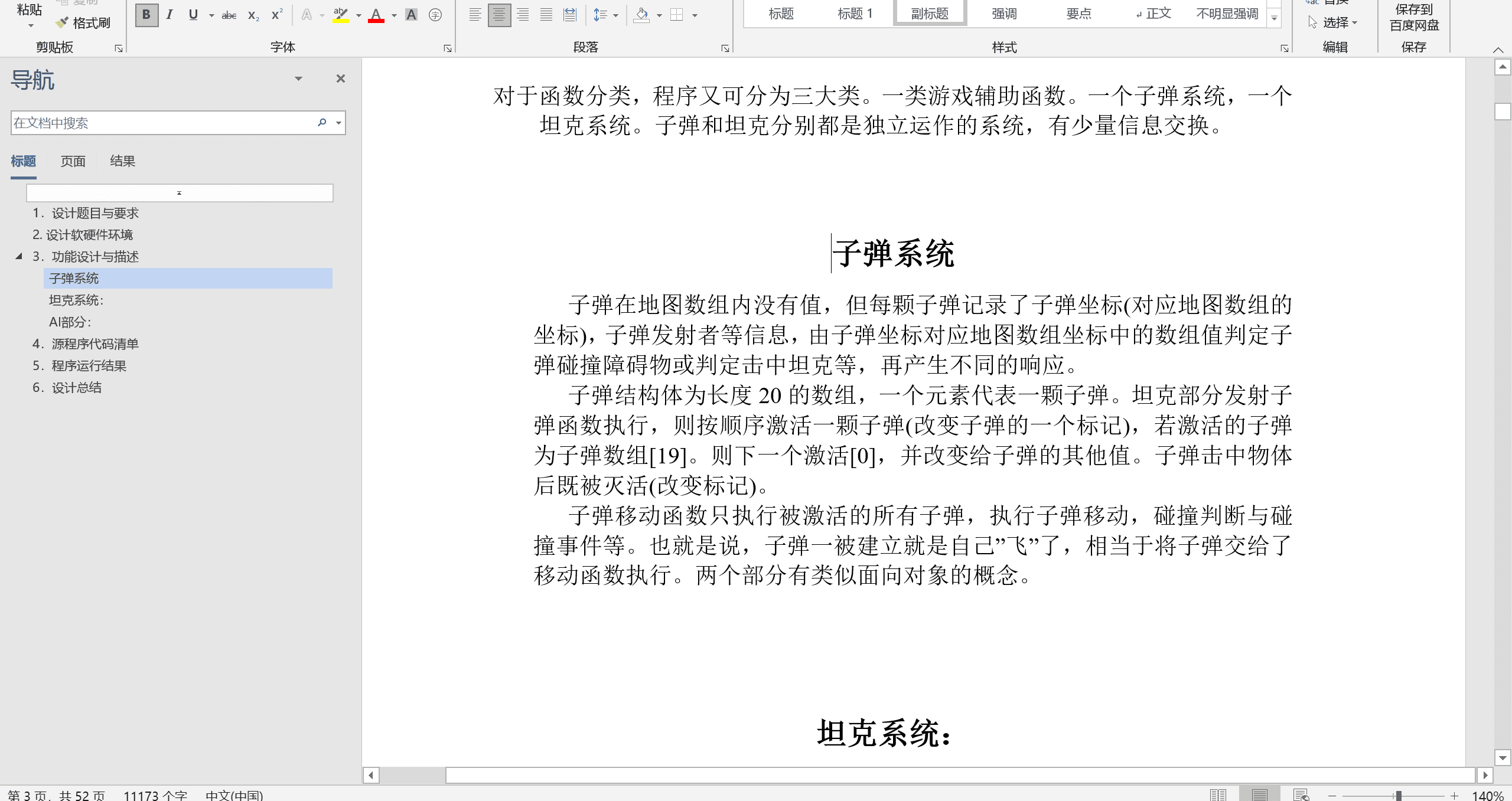The image size is (1512, 801).
Task: Close the navigation pane
Action: pyautogui.click(x=340, y=79)
